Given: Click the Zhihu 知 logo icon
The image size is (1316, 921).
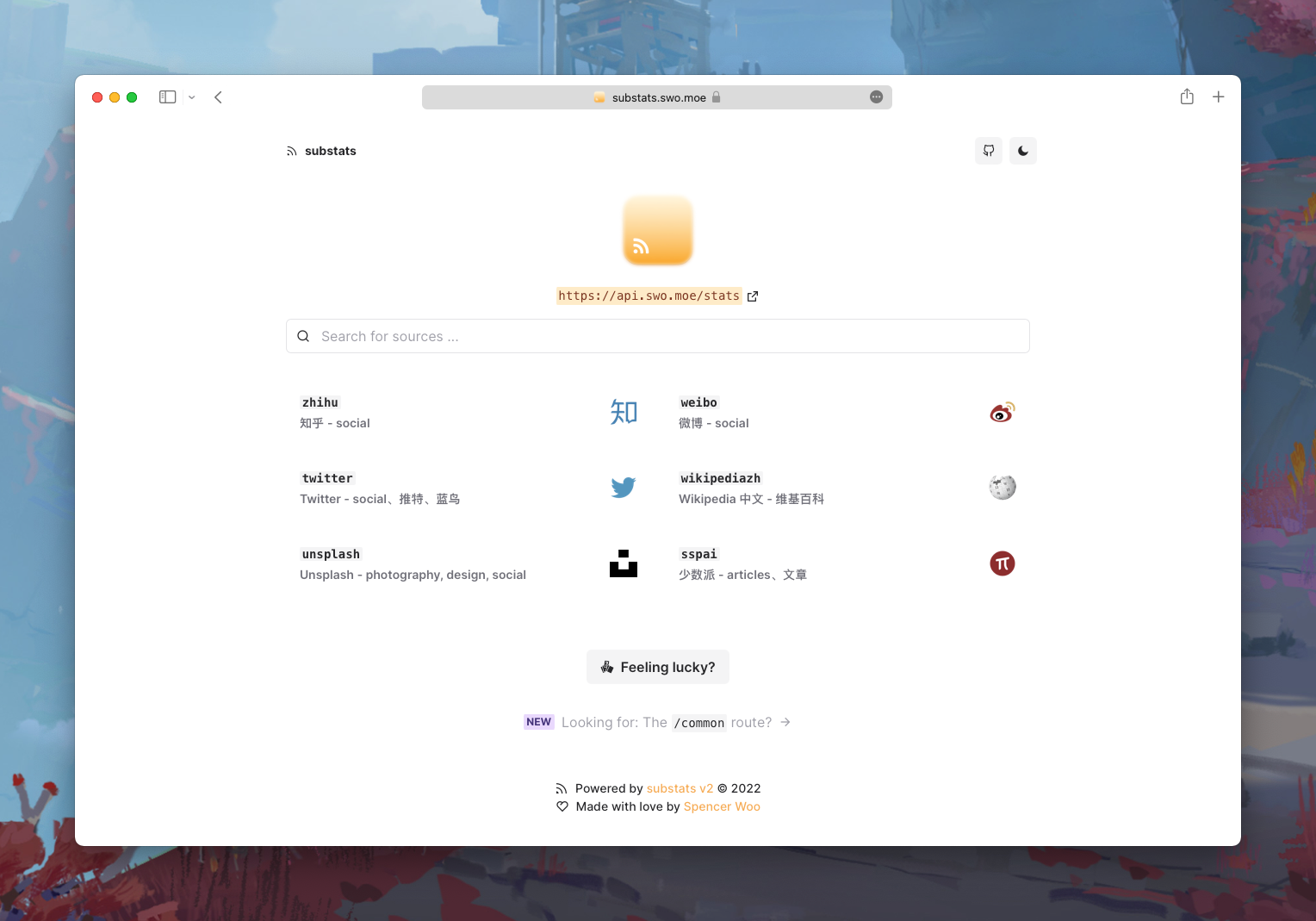Looking at the screenshot, I should coord(624,412).
